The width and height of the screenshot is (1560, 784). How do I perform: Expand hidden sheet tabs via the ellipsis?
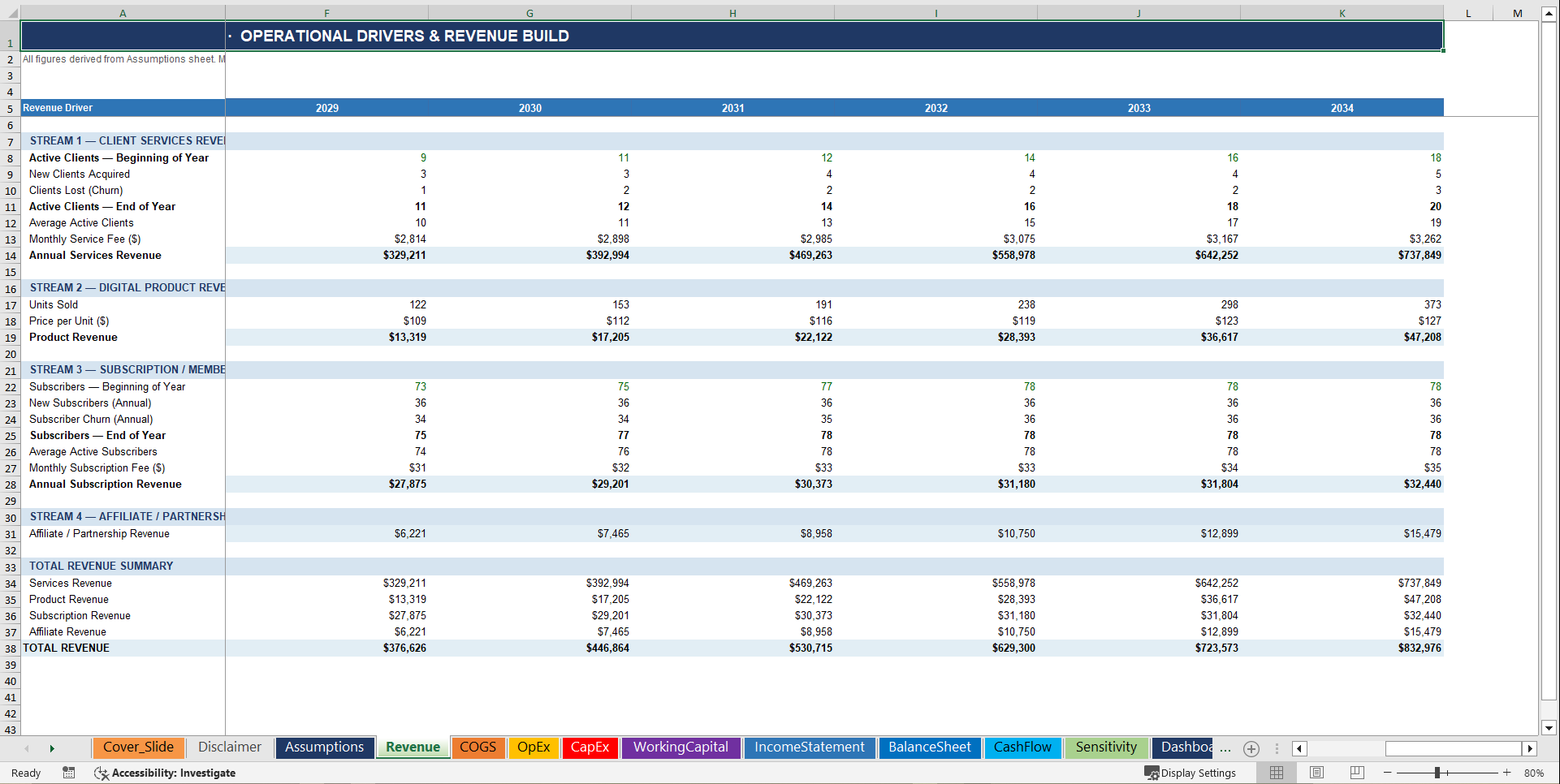tap(1226, 751)
